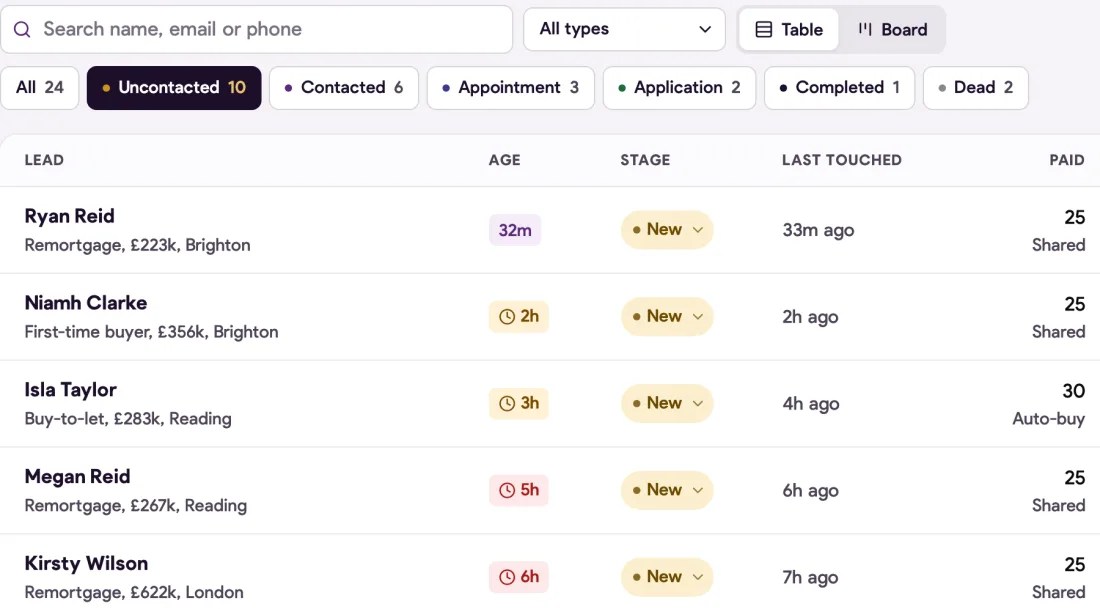This screenshot has width=1100, height=609.
Task: Click the AGE column header
Action: pos(504,160)
